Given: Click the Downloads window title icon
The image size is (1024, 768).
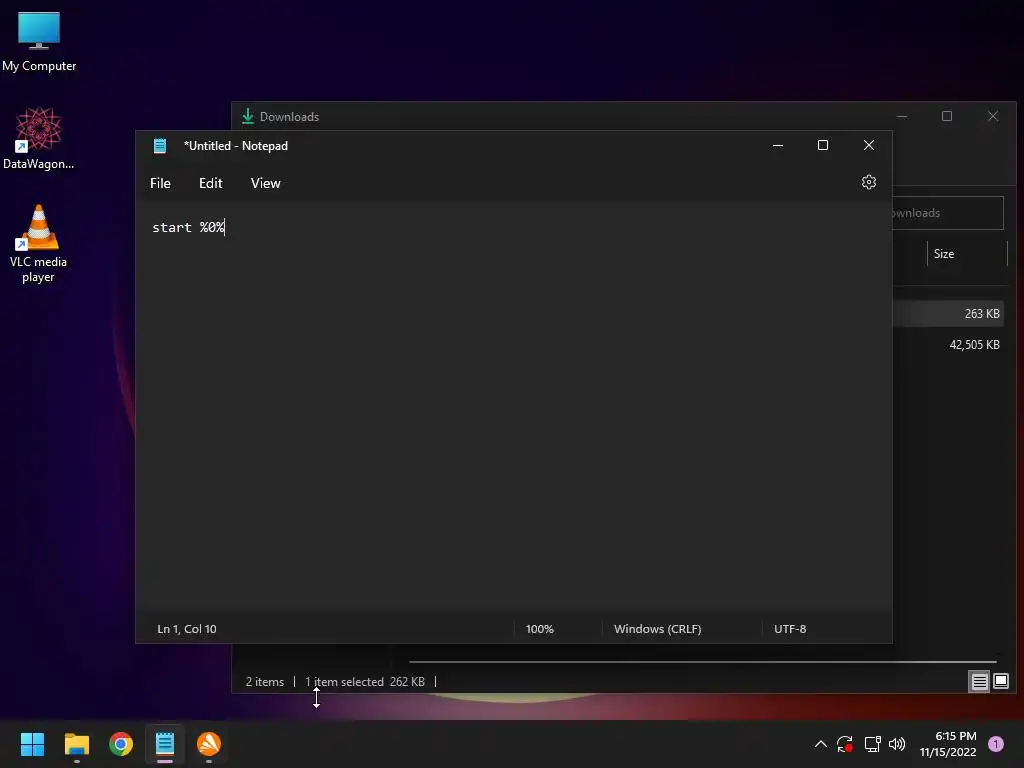Looking at the screenshot, I should pyautogui.click(x=248, y=116).
